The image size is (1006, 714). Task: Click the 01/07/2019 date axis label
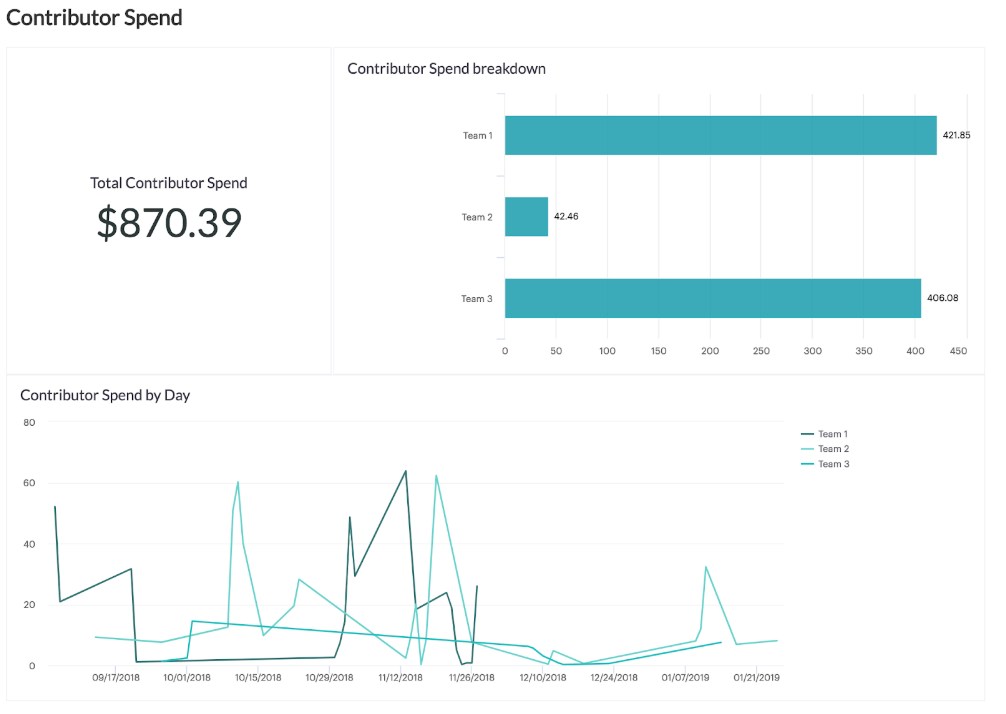tap(685, 677)
